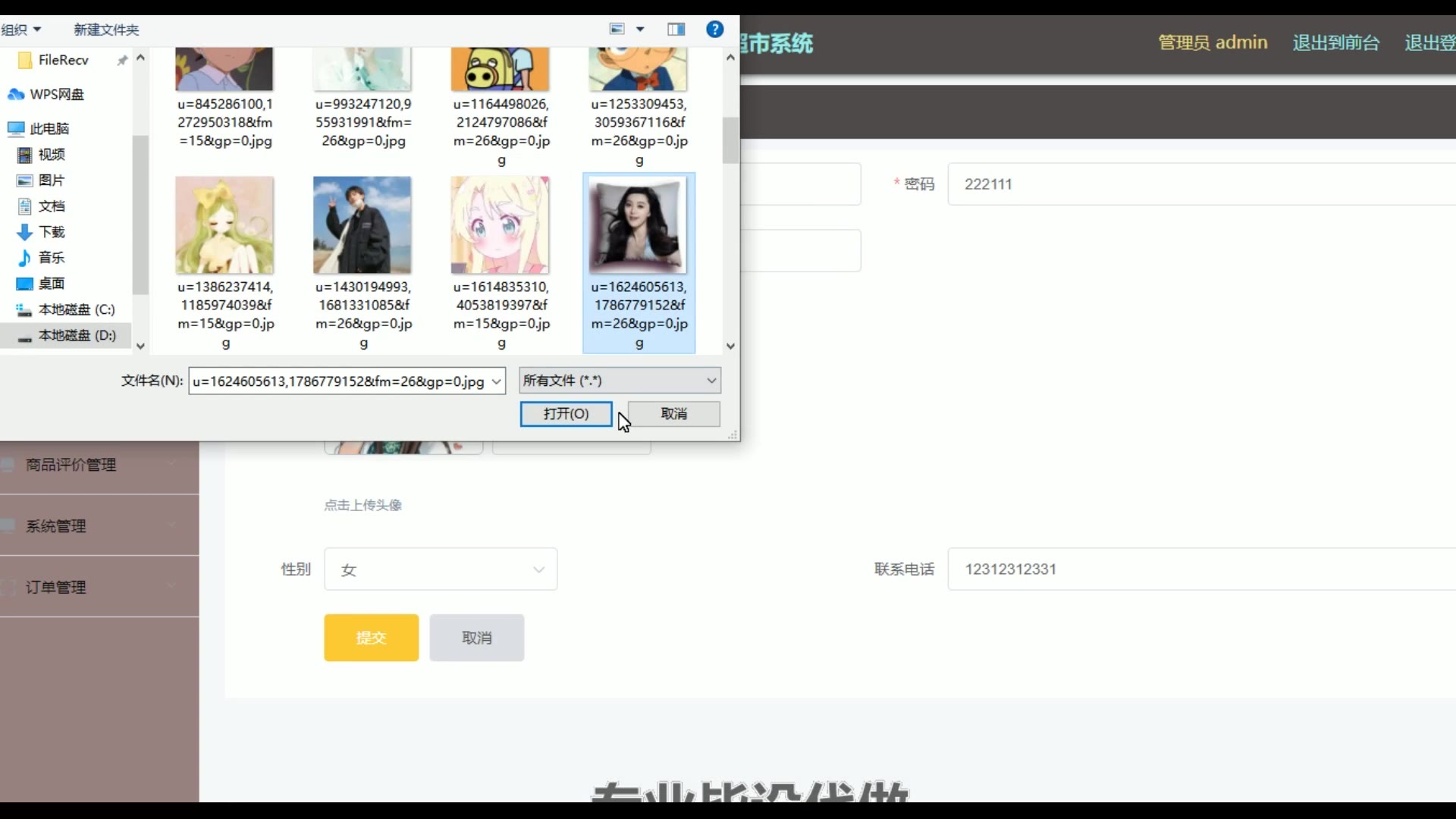Screen dimensions: 1456x819
Task: Open the 性别 gender dropdown
Action: 441,570
